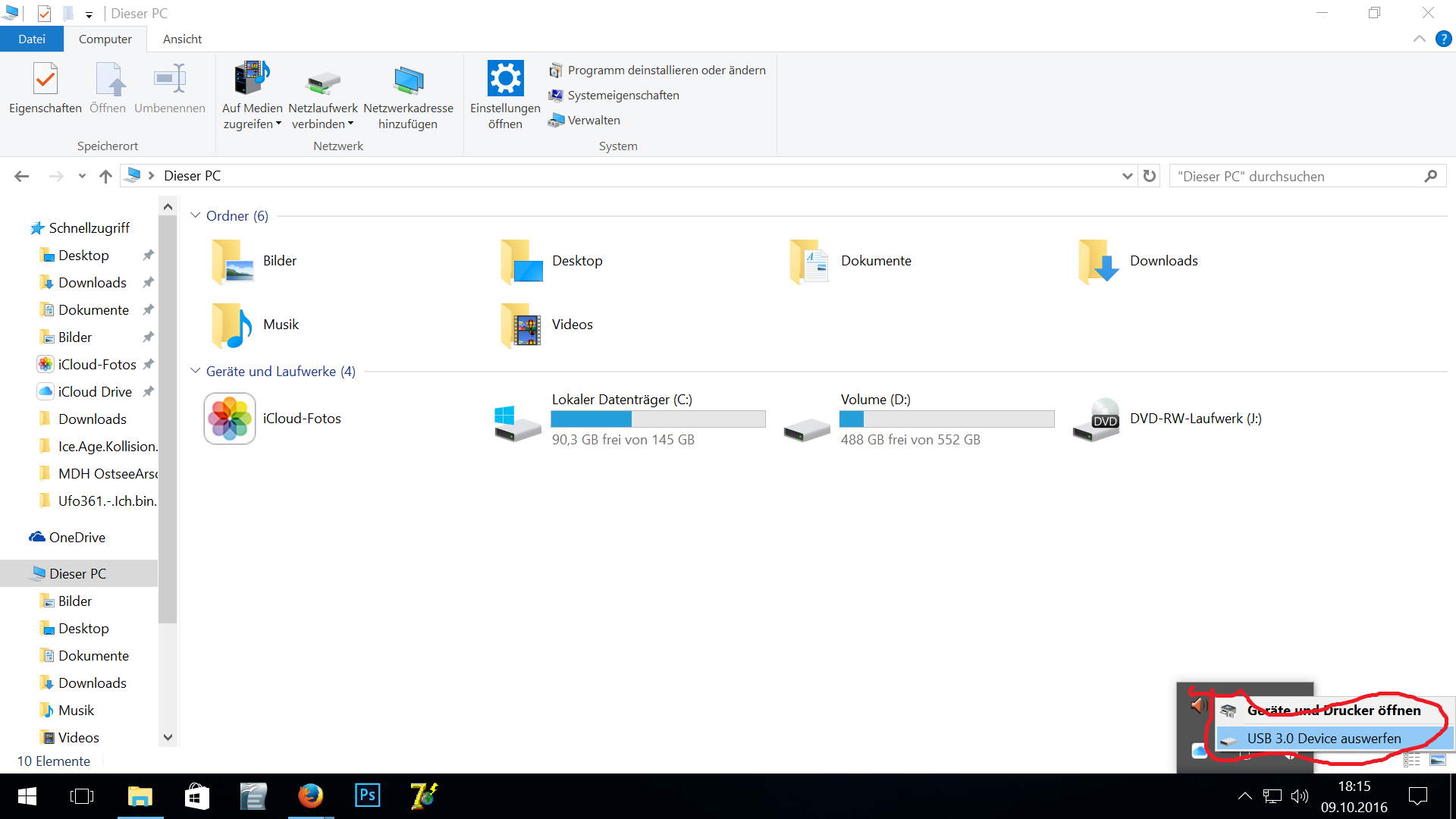
Task: Select the Downloads folder in content area
Action: point(1139,261)
